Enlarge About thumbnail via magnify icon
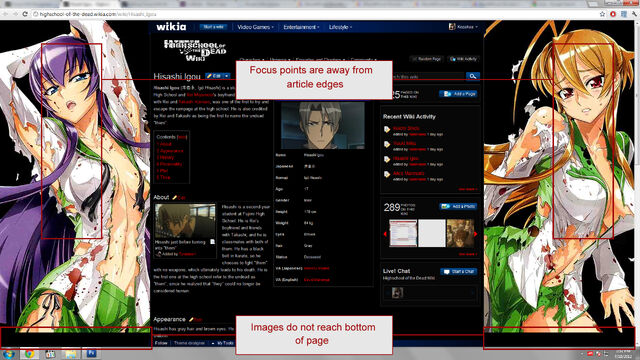640x360 pixels. coord(212,242)
